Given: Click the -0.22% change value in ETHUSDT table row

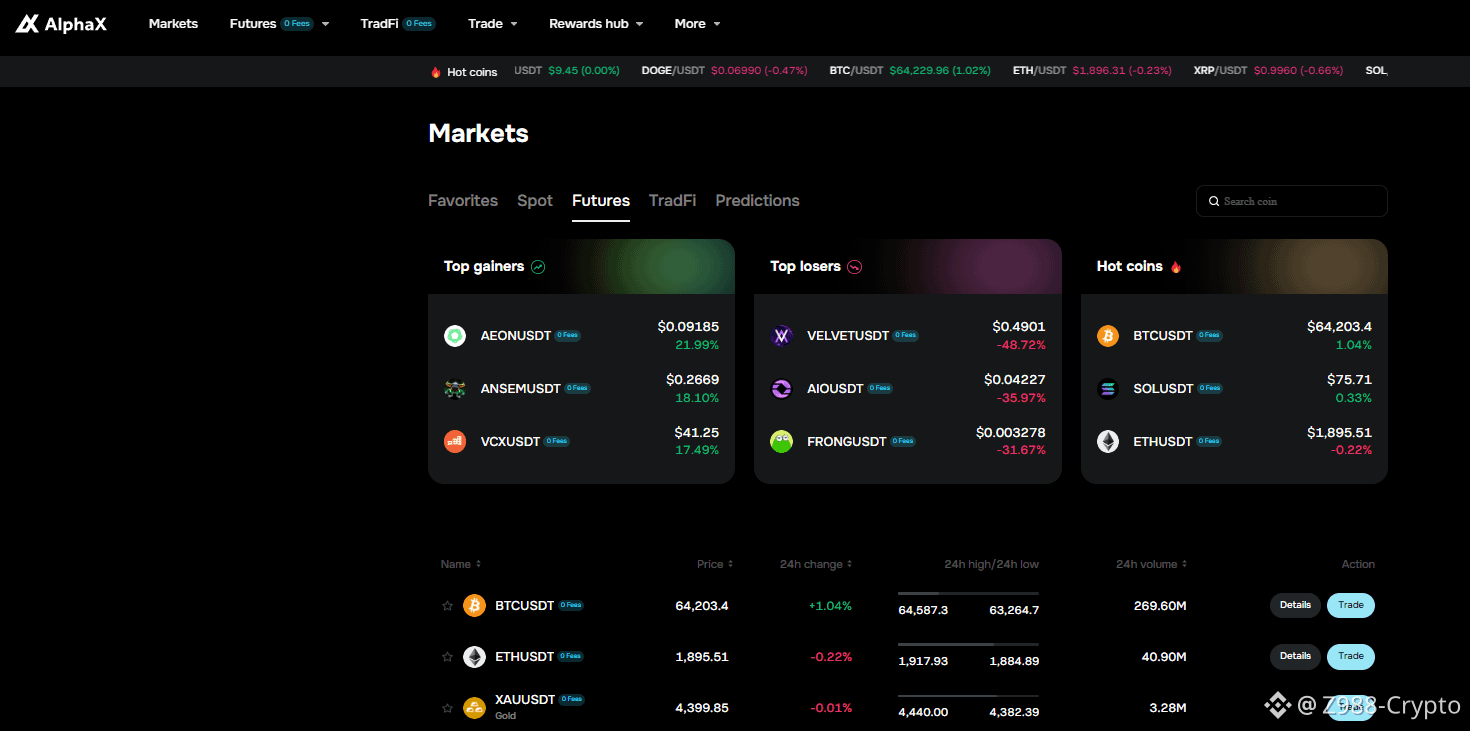Looking at the screenshot, I should coord(831,657).
